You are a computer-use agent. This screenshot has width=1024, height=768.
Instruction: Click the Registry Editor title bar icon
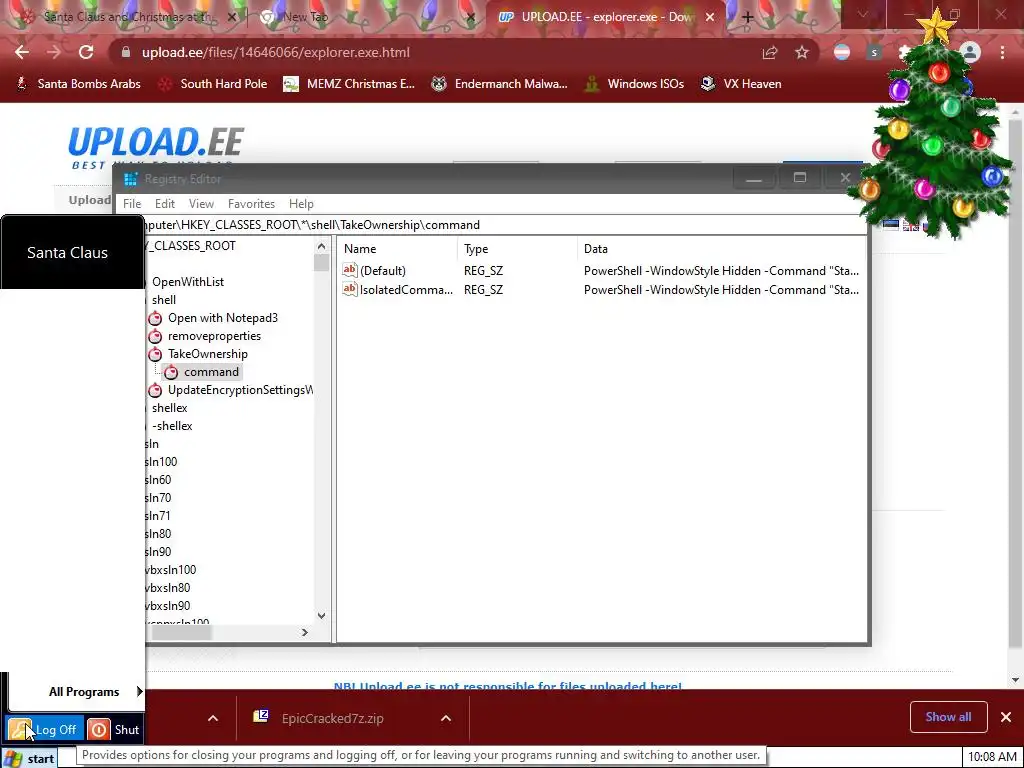[x=131, y=179]
